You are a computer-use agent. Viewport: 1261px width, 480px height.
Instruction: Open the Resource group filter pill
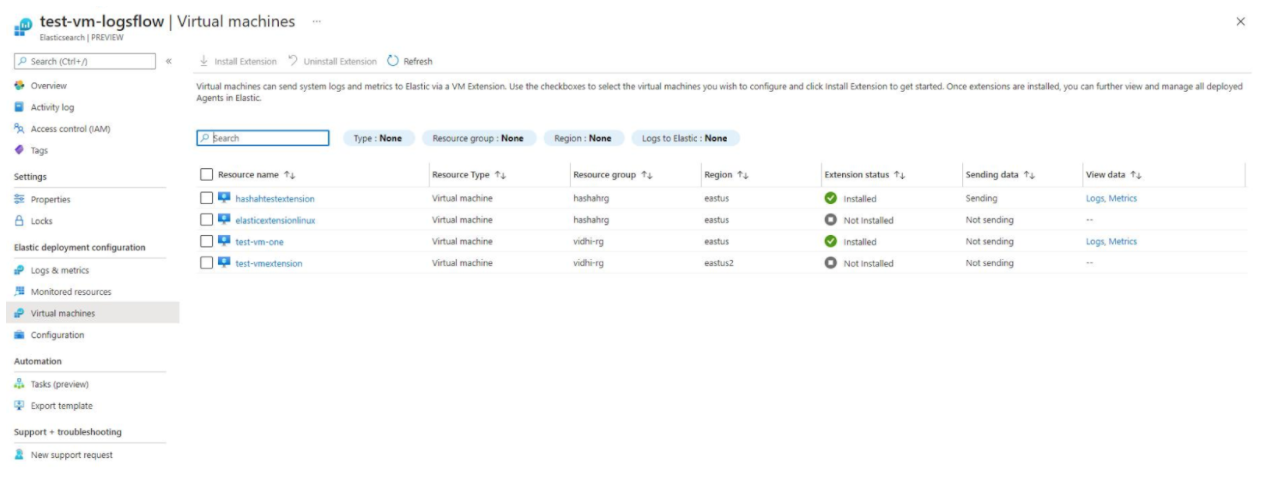click(478, 138)
